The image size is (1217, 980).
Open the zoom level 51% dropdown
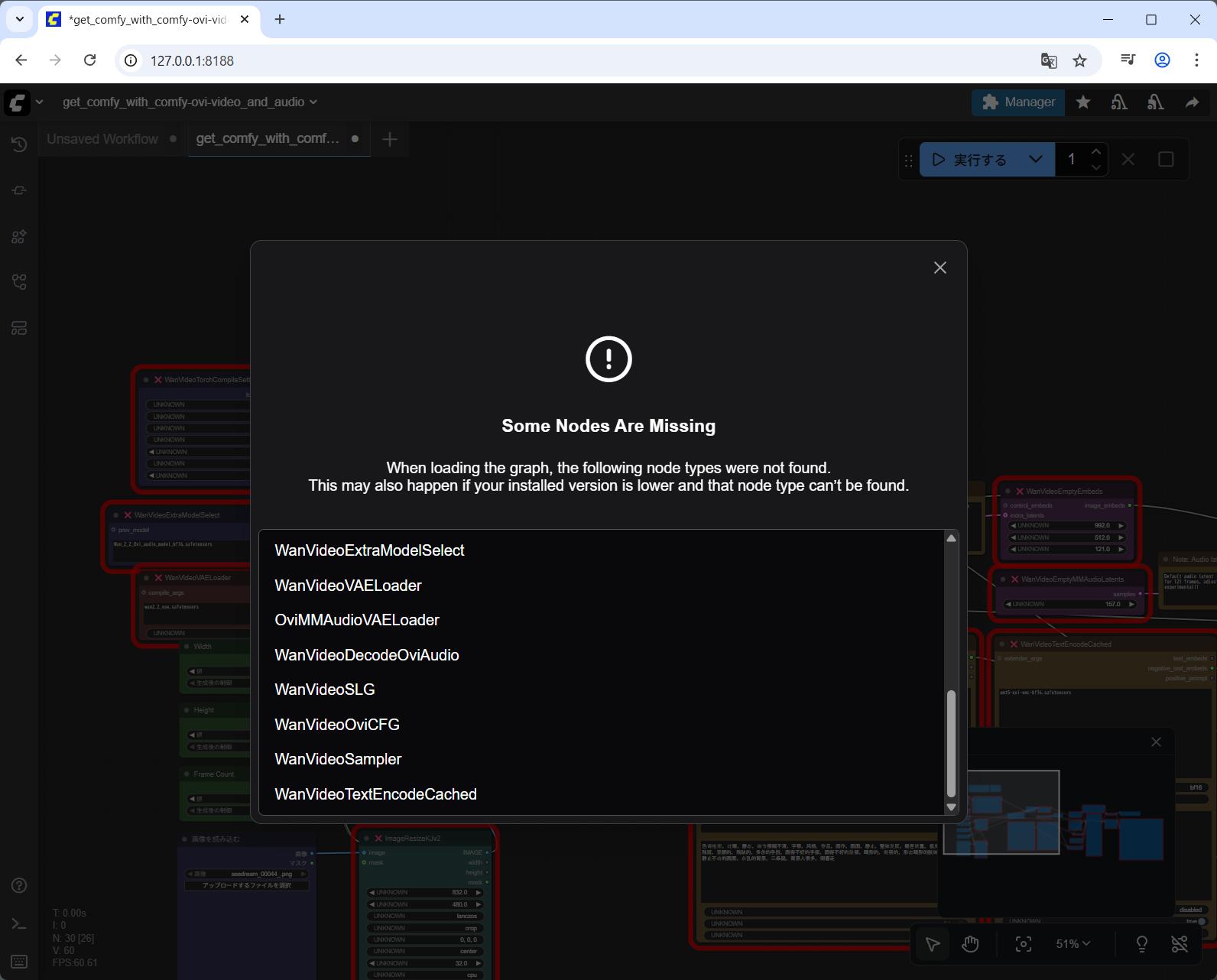pos(1073,944)
